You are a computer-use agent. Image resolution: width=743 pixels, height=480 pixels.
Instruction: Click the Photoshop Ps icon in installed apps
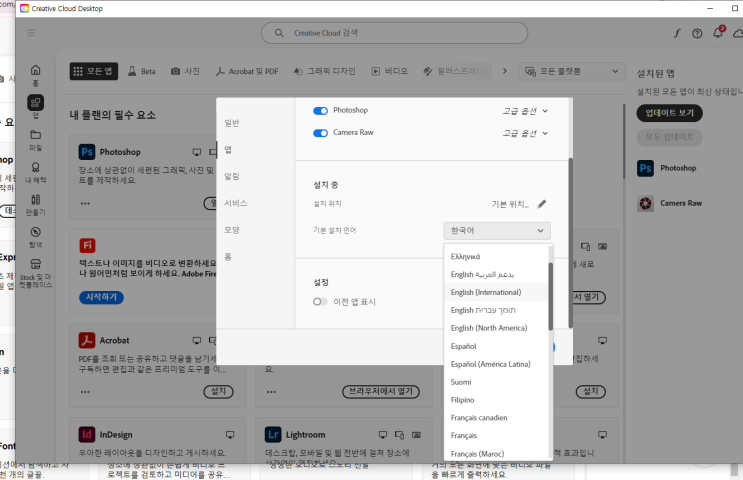point(645,168)
